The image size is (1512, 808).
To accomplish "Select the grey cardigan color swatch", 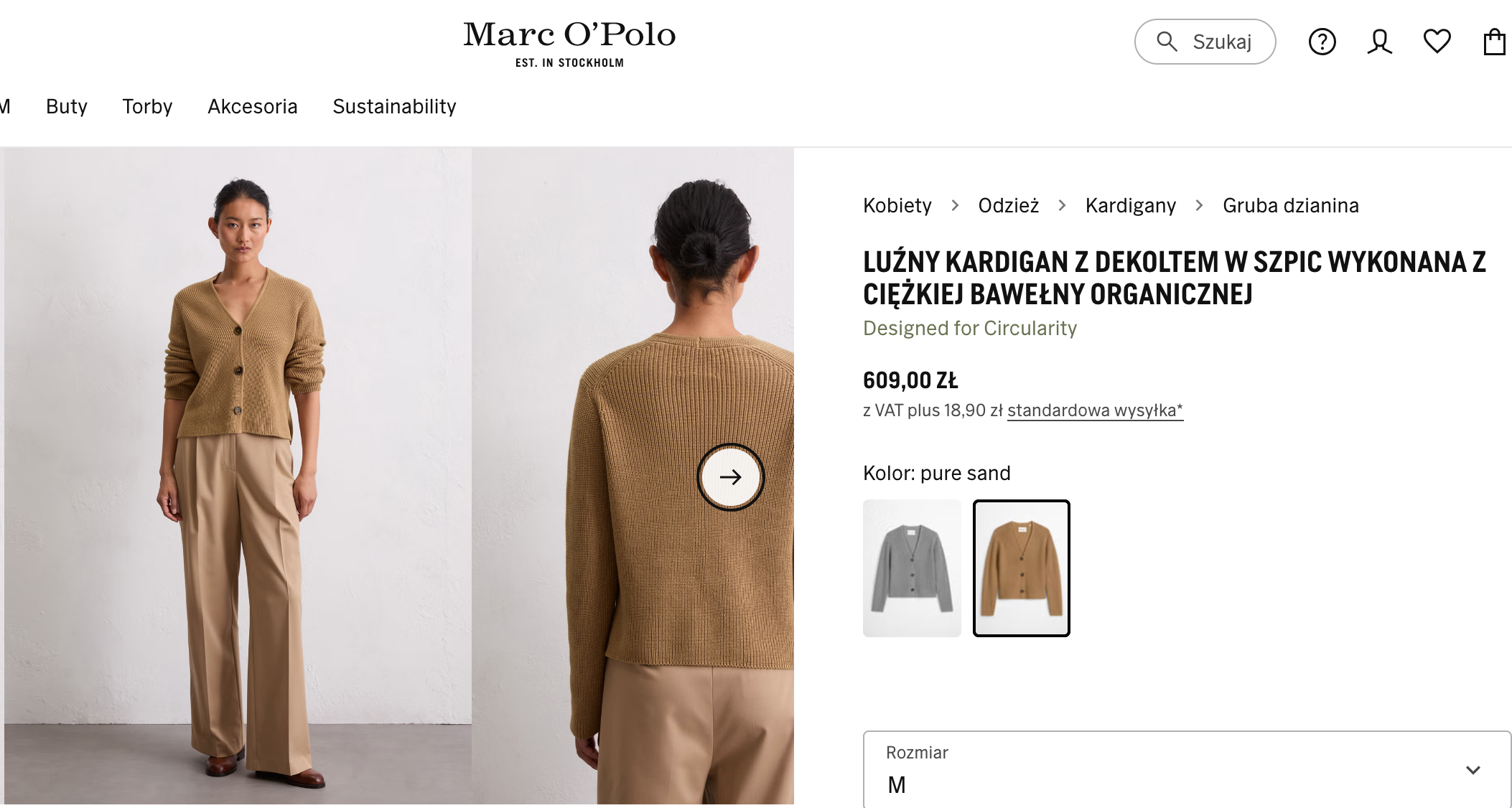I will pos(912,568).
